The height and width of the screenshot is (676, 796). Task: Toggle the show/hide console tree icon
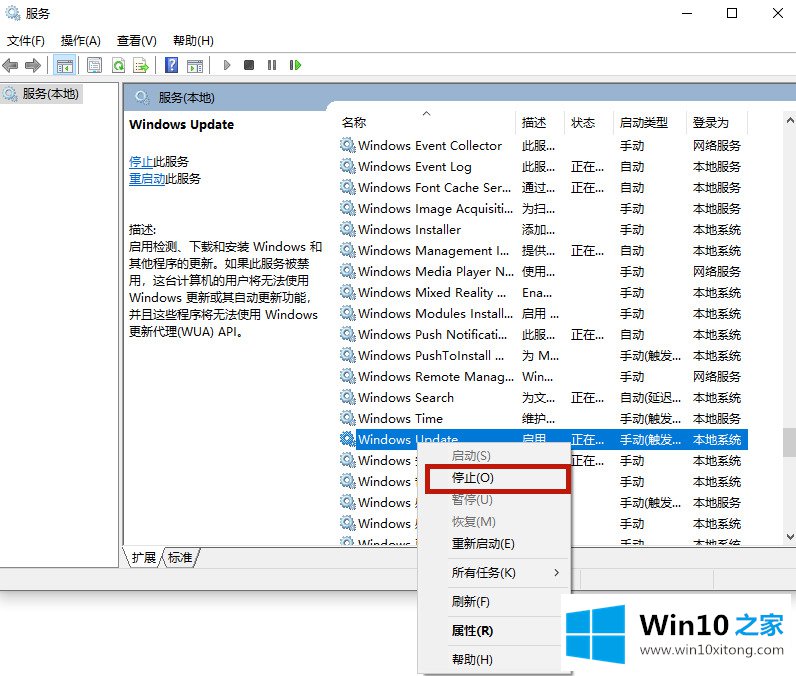click(x=64, y=65)
